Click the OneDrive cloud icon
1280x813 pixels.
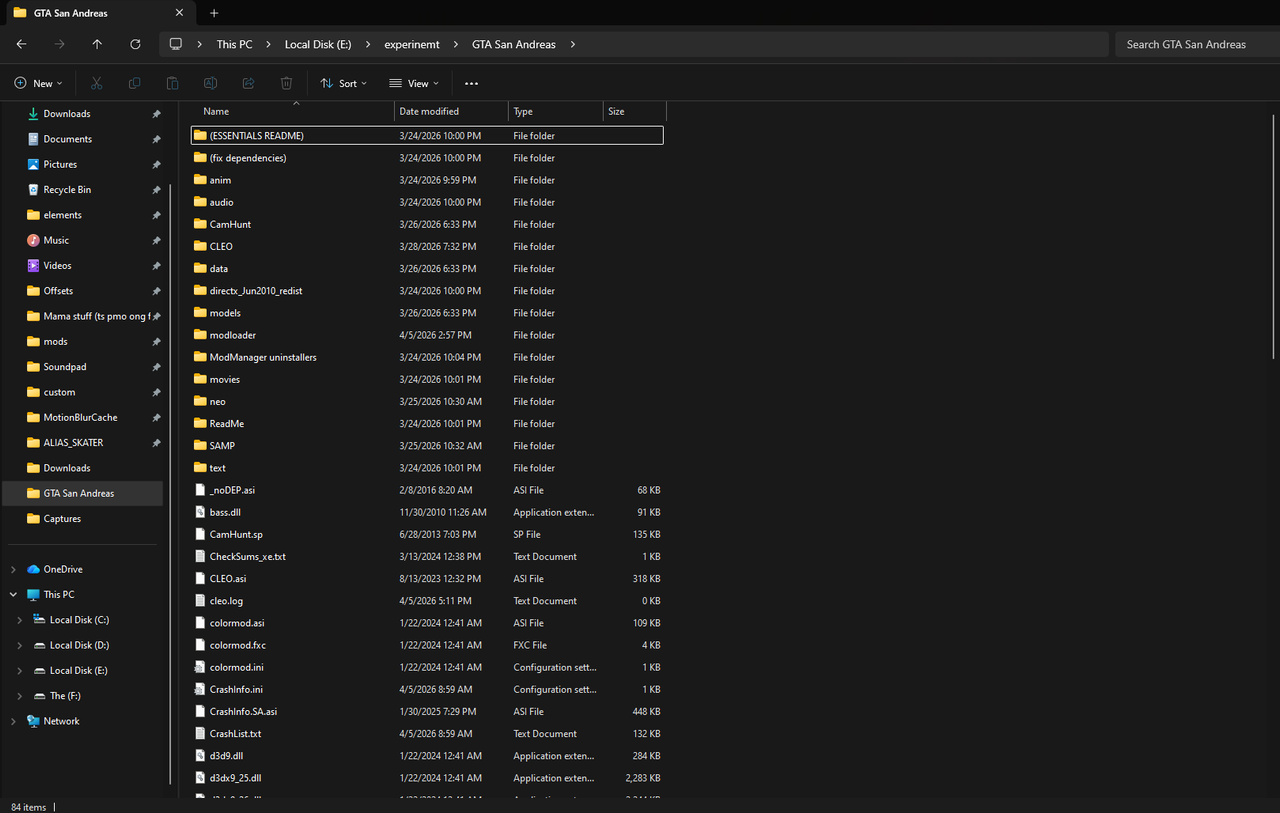[33, 569]
